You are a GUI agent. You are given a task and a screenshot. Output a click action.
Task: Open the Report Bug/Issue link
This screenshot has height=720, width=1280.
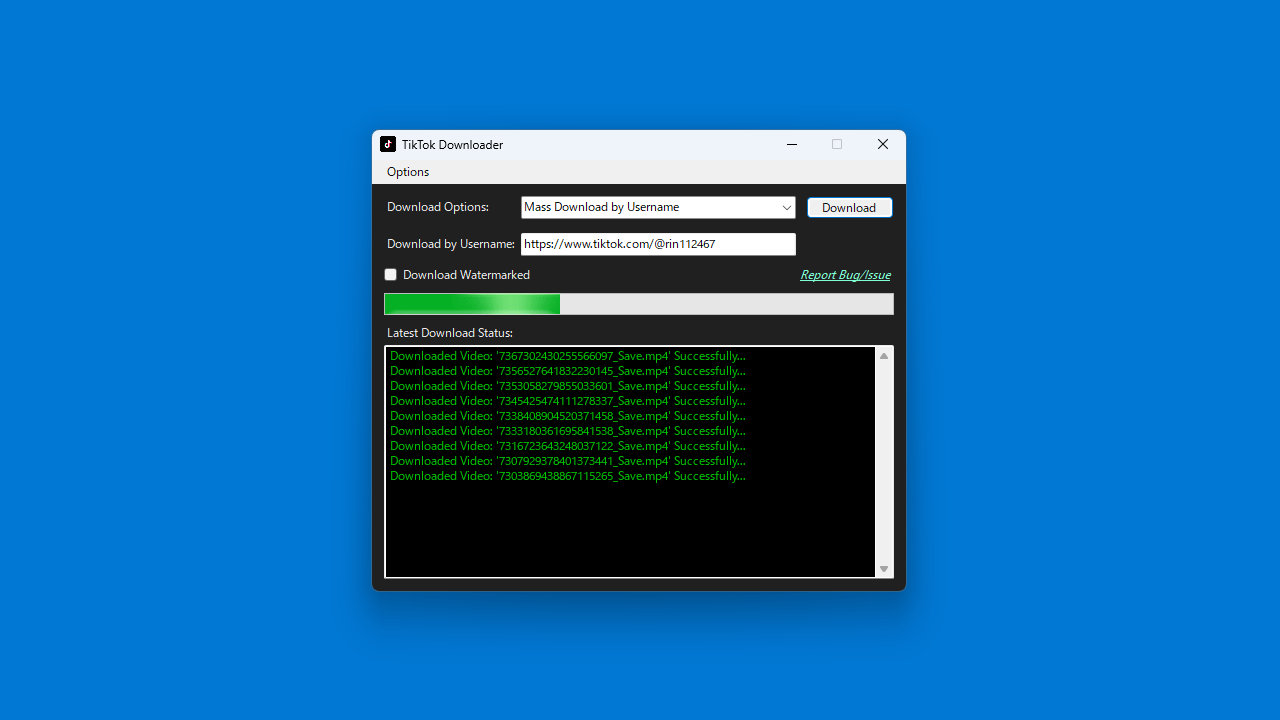tap(845, 275)
